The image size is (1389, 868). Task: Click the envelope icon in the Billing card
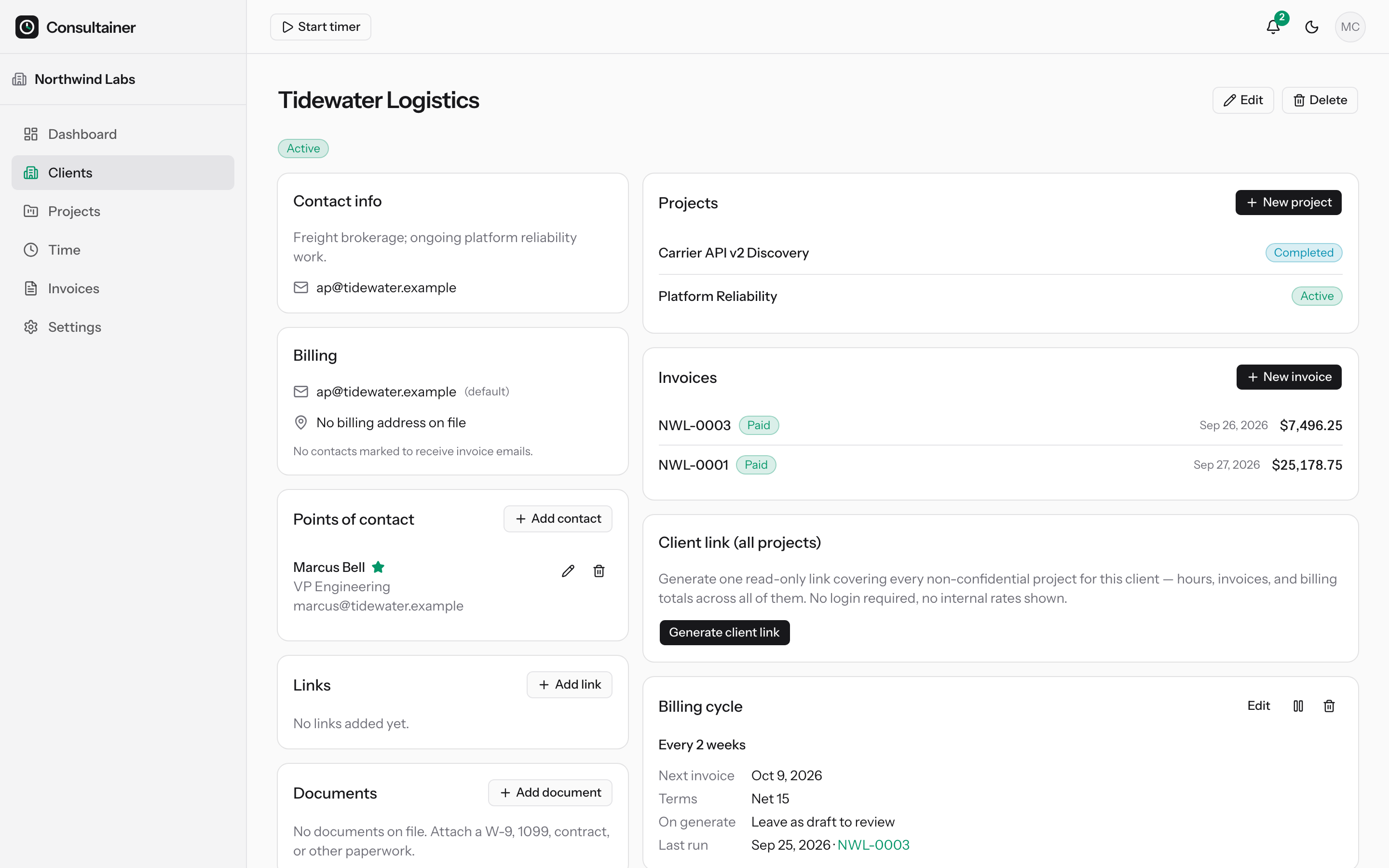[301, 392]
